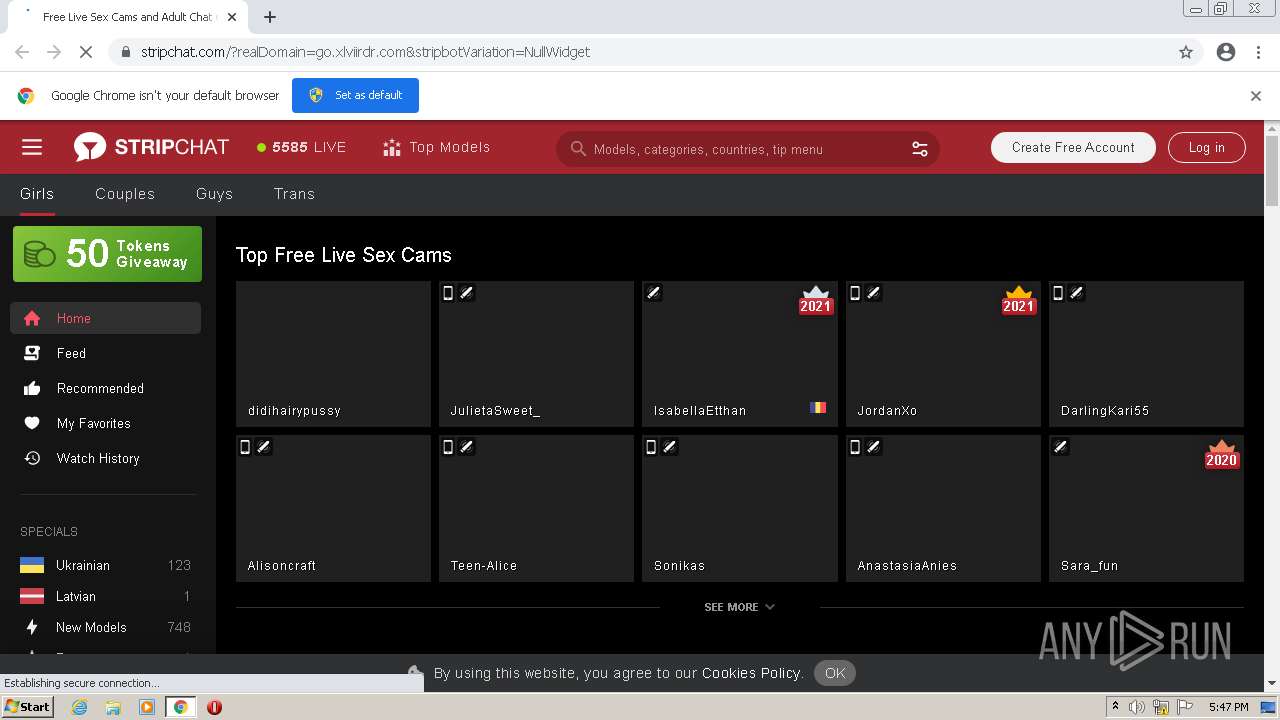Switch to the Girls tab
Screen dimensions: 1280x720
(x=37, y=194)
